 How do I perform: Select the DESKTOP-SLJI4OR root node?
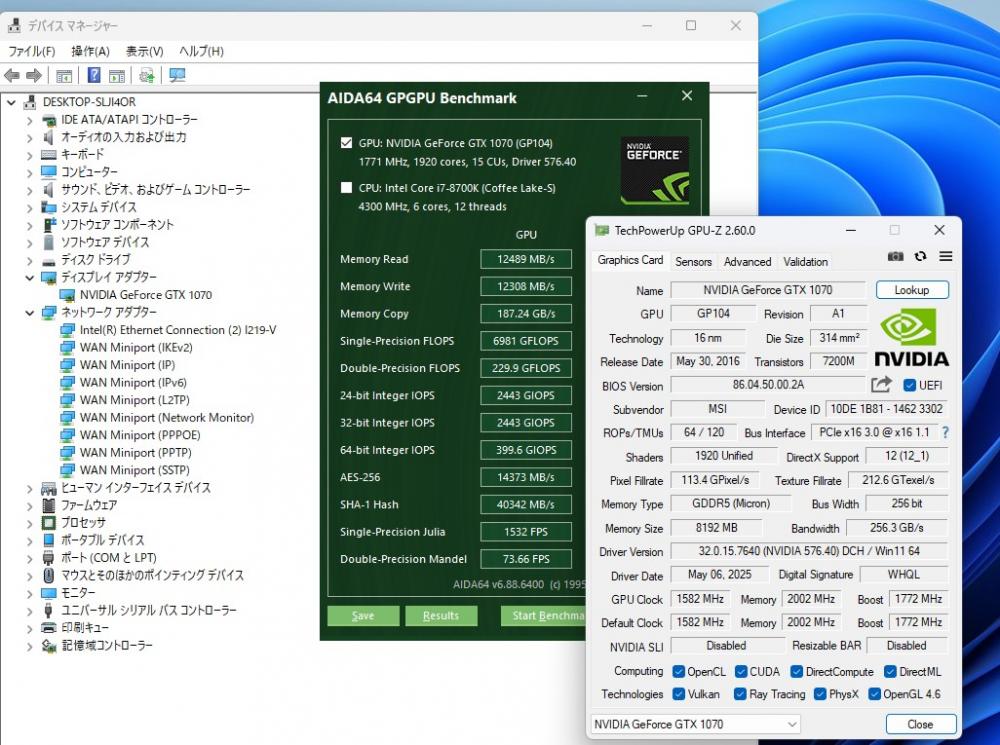[x=89, y=102]
